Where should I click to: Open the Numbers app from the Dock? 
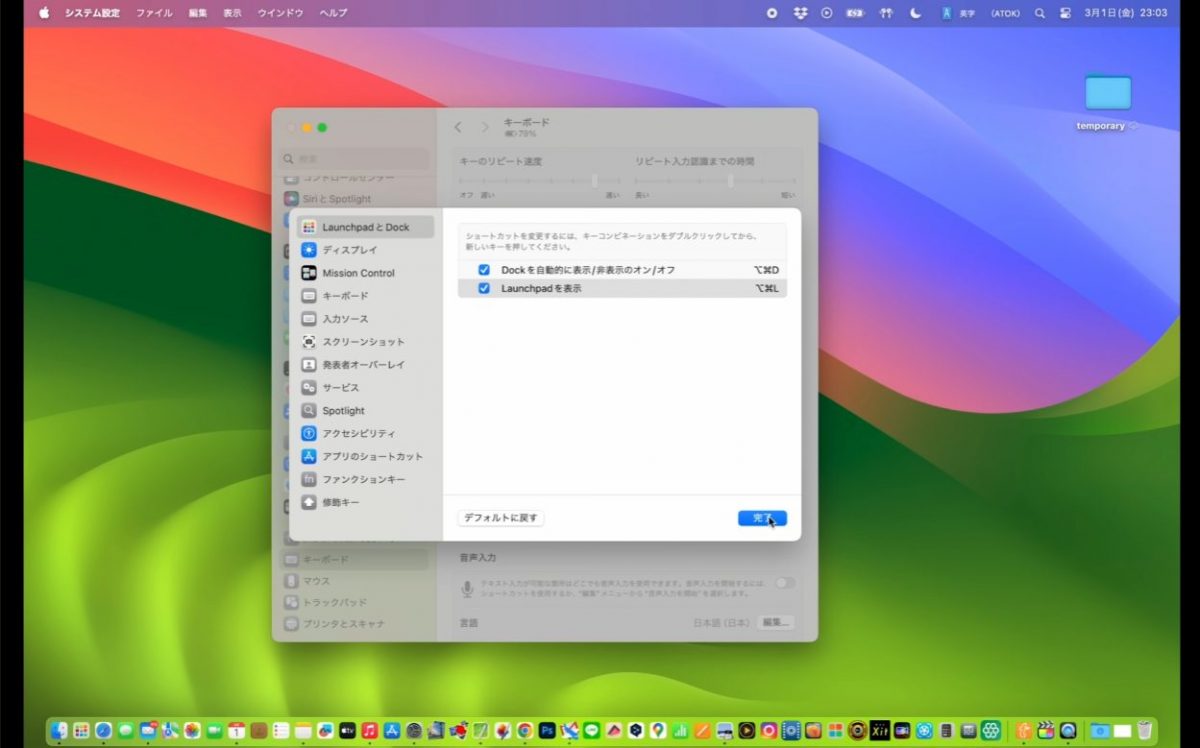pos(680,731)
